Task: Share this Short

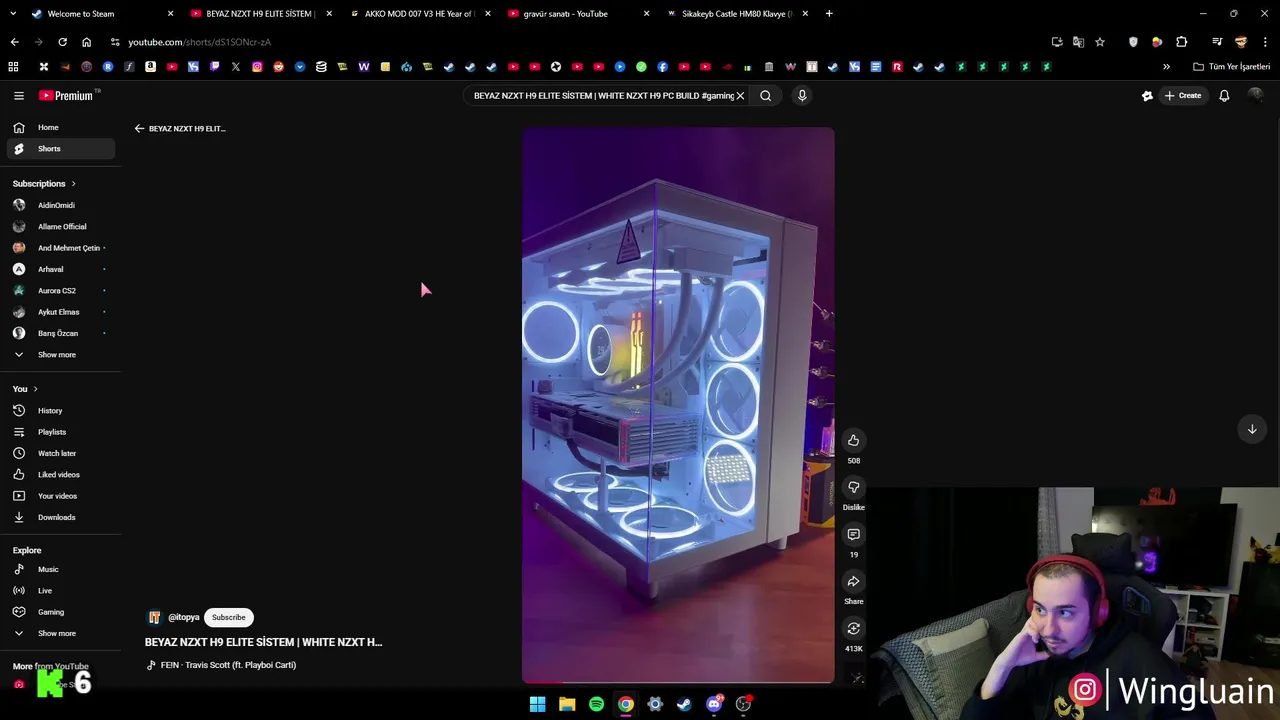Action: click(853, 581)
